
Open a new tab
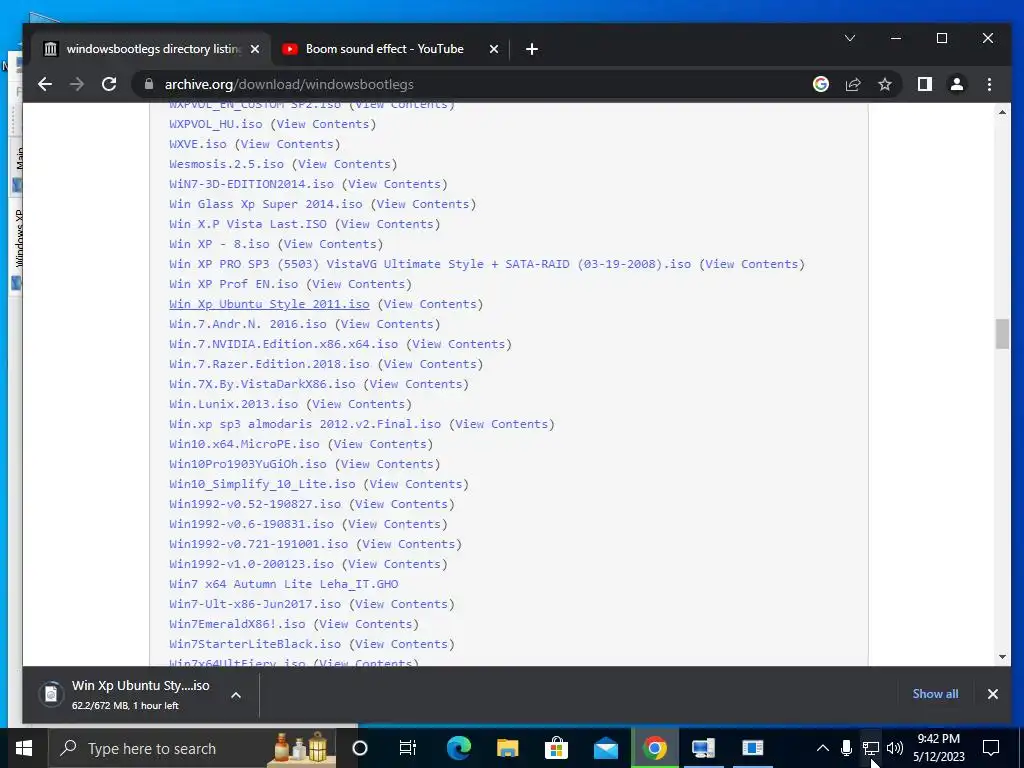pos(532,49)
